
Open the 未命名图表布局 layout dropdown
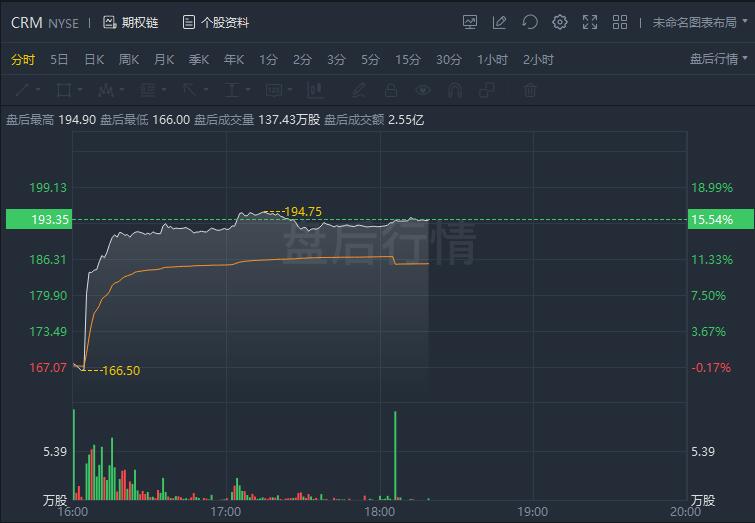pos(700,22)
